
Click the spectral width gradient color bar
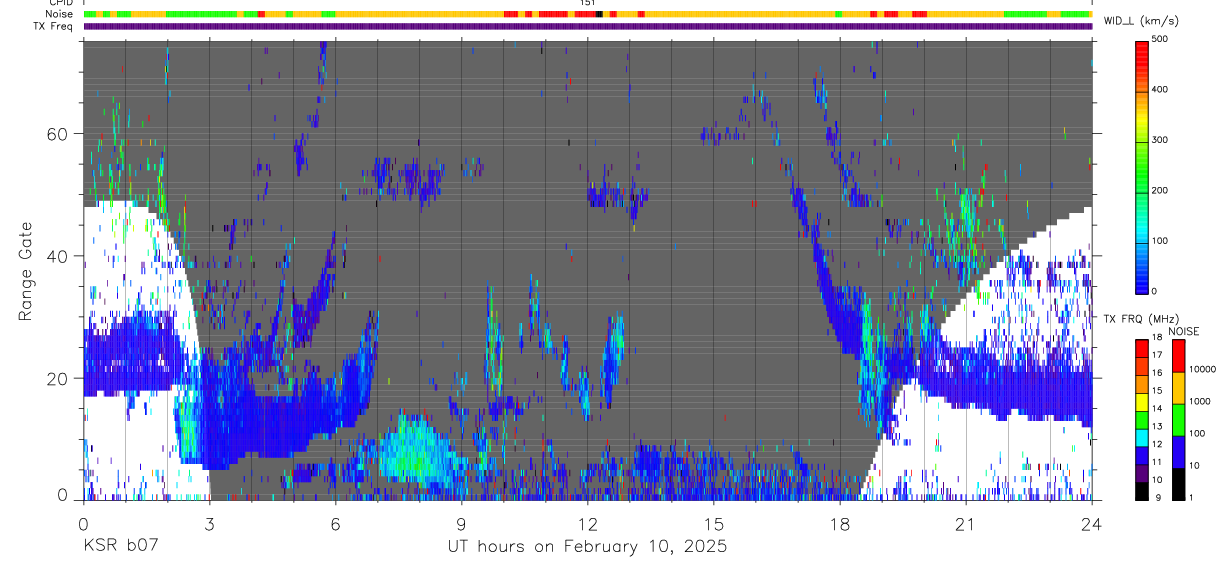point(1141,166)
